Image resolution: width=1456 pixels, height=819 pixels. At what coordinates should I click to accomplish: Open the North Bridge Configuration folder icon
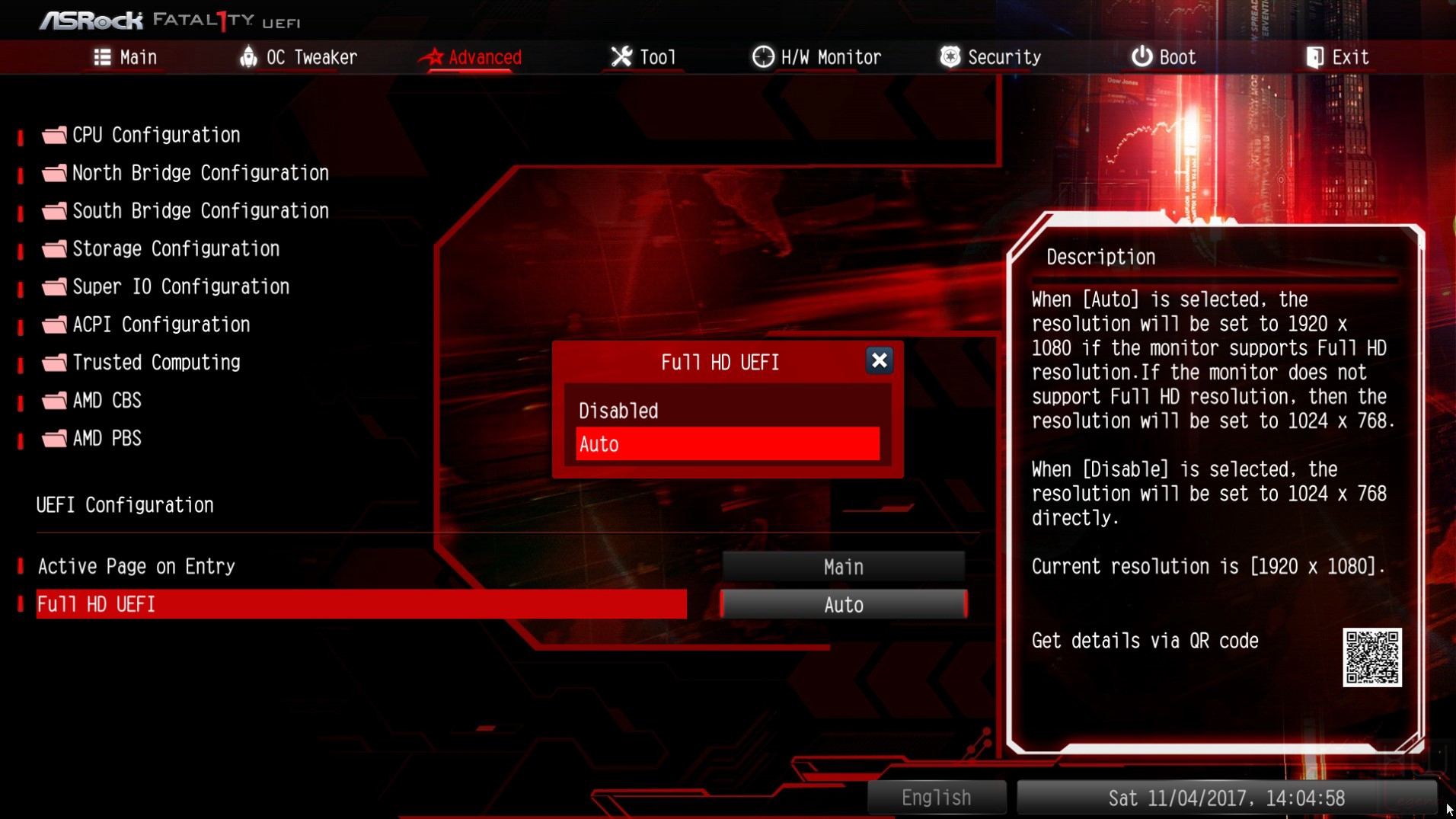(x=54, y=174)
